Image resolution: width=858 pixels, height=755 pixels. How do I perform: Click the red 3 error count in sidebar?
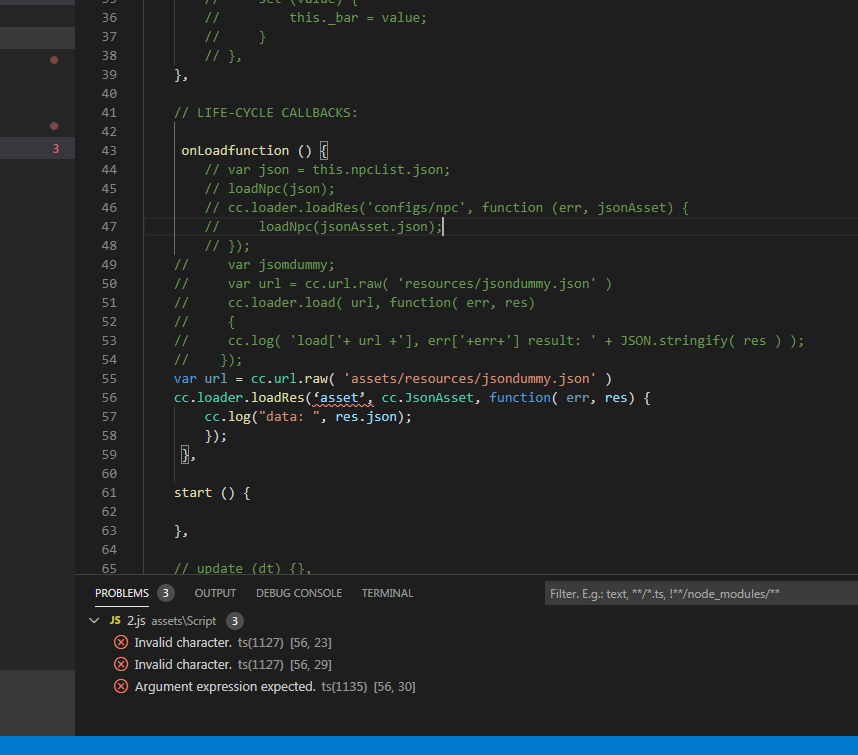point(55,150)
